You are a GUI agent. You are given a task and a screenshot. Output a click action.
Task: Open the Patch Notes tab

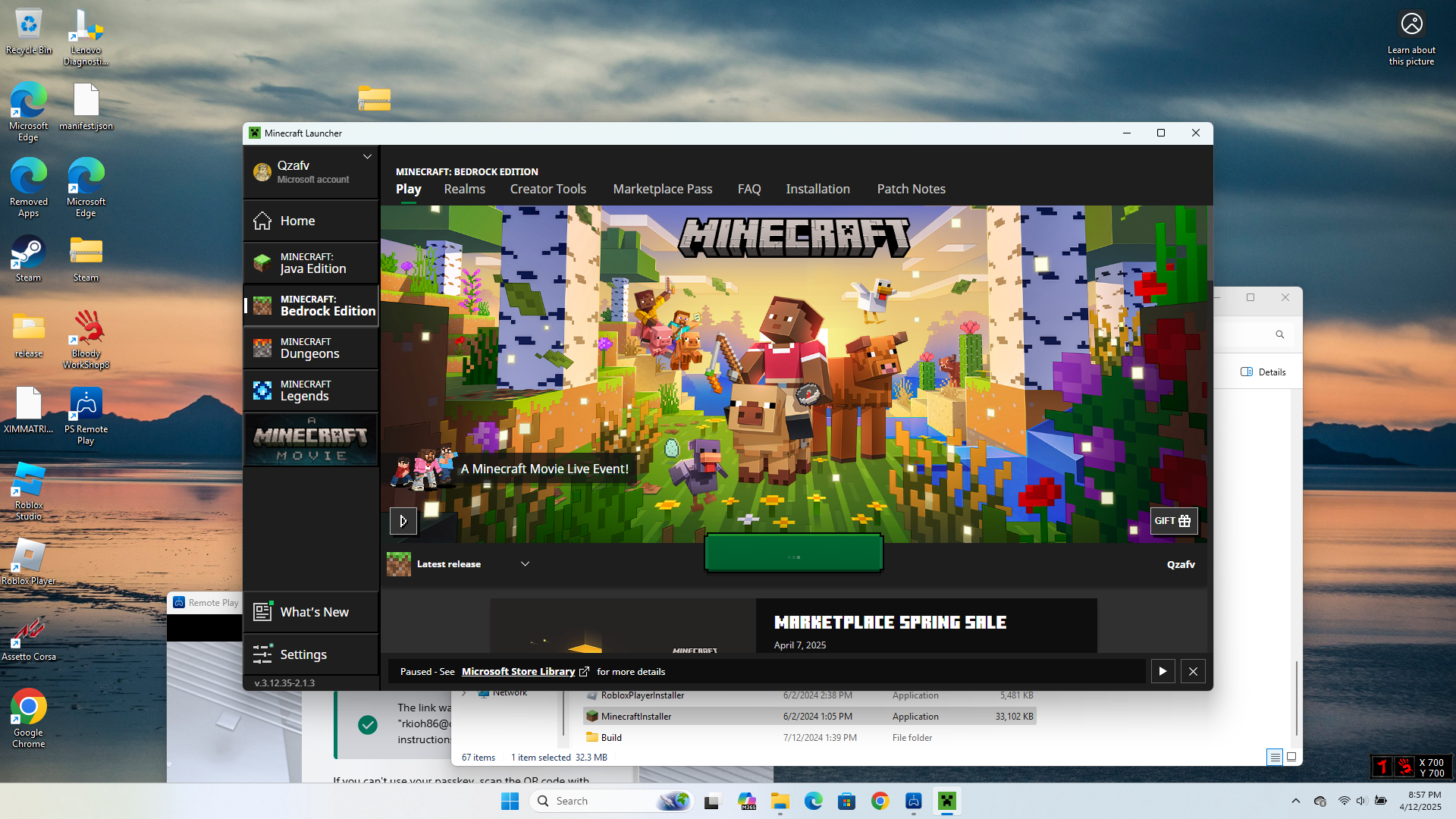pyautogui.click(x=912, y=189)
